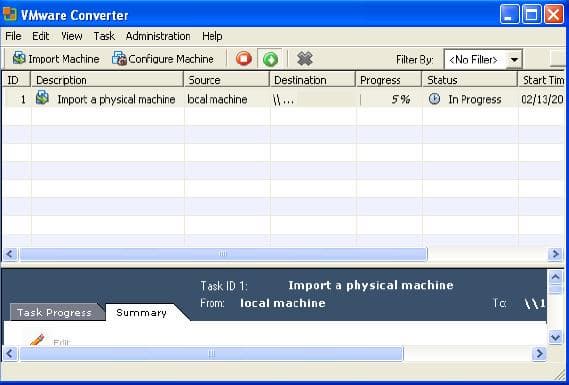Click the details pane scrollbar left arrow
The height and width of the screenshot is (385, 569).
point(10,353)
